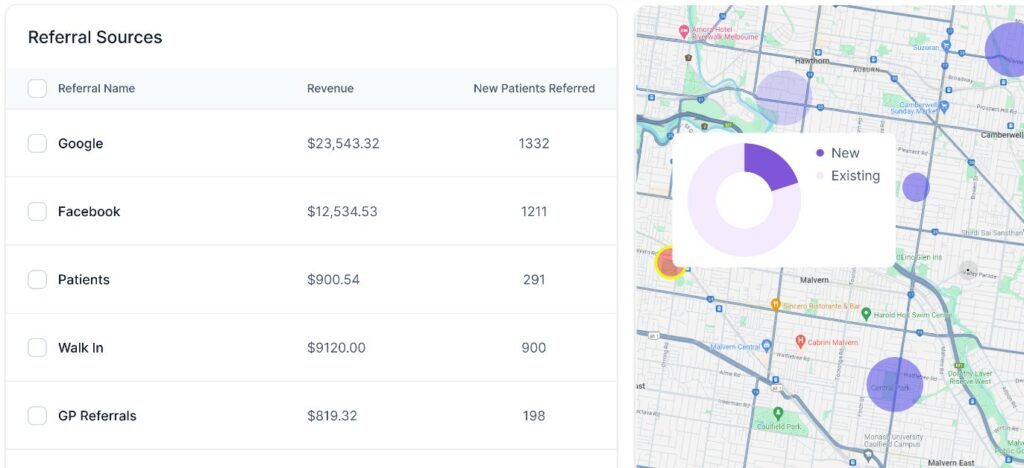Click the Harold Holt Swim Centre pin
Viewport: 1024px width, 468px height.
coord(866,314)
